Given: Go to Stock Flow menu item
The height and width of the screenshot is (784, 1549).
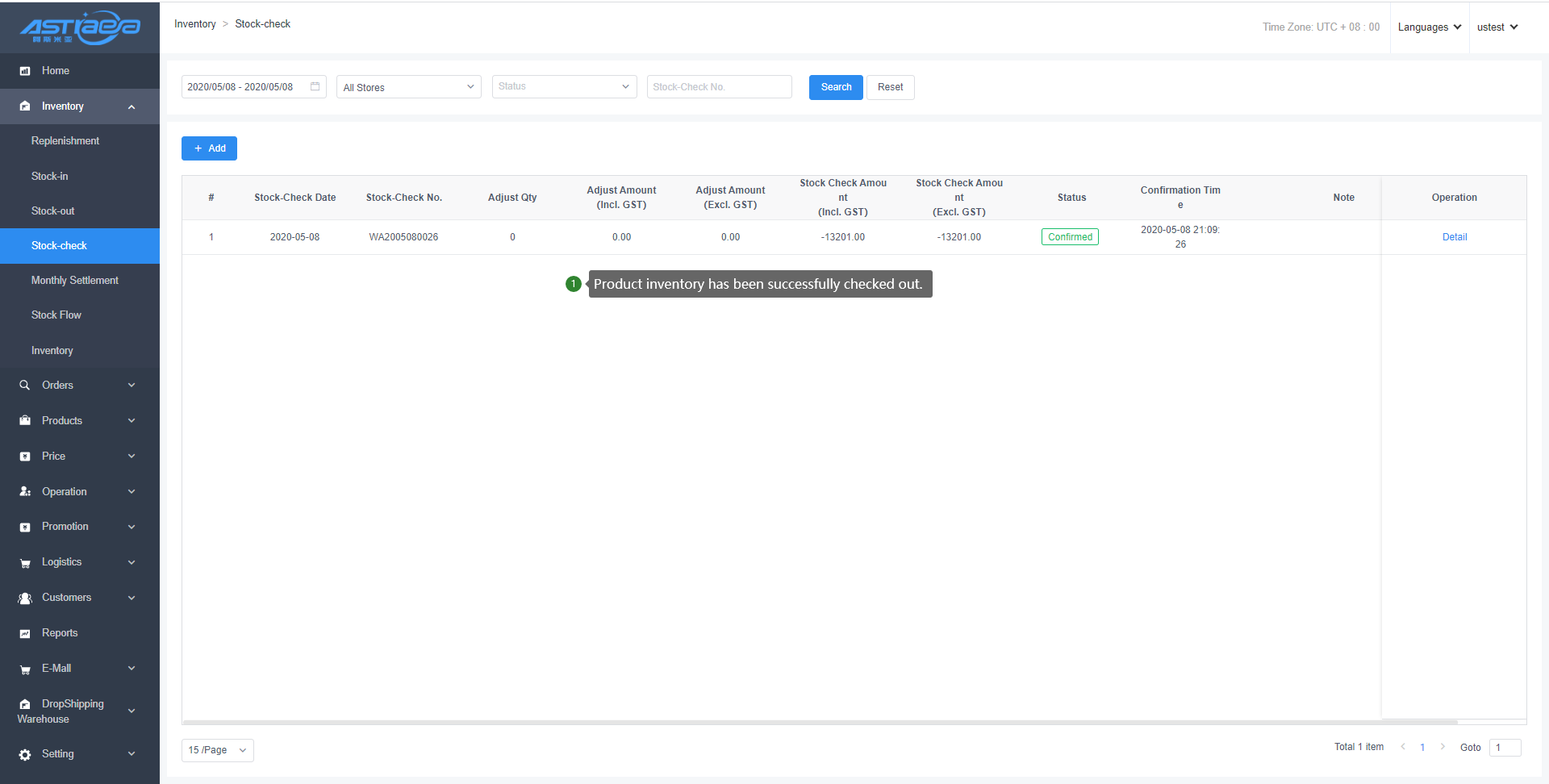Looking at the screenshot, I should [56, 315].
